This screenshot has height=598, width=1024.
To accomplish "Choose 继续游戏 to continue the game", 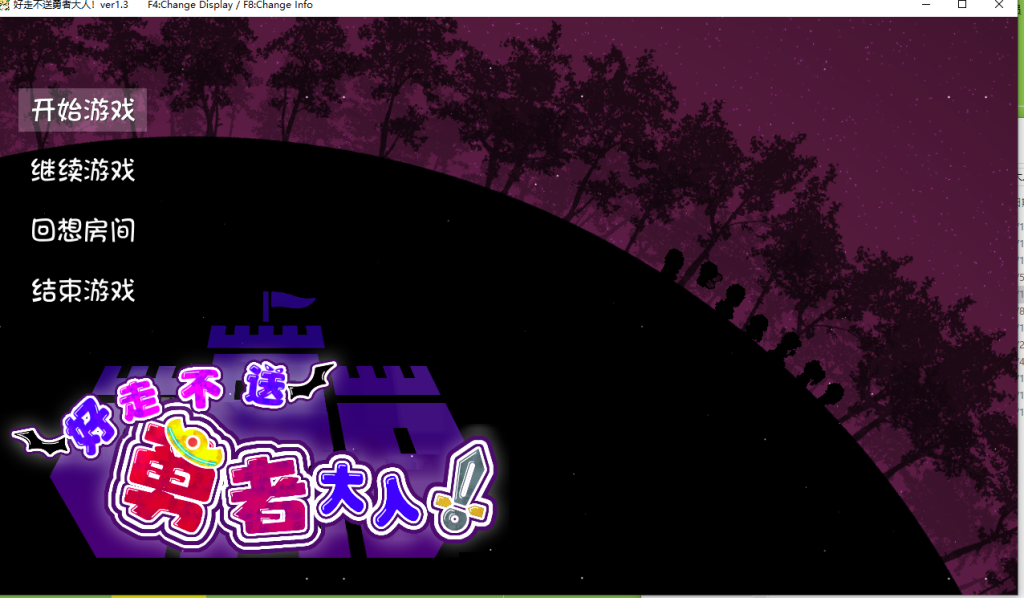I will pyautogui.click(x=83, y=170).
